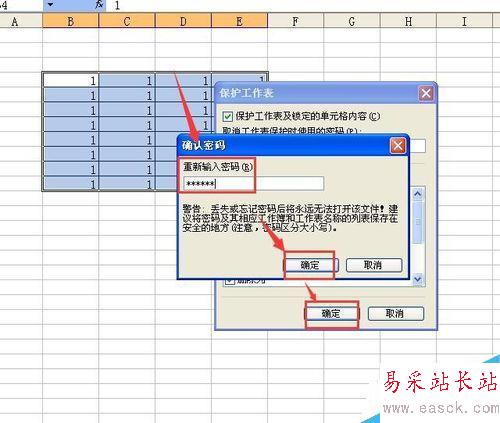
Task: Select column B header
Action: [x=71, y=22]
